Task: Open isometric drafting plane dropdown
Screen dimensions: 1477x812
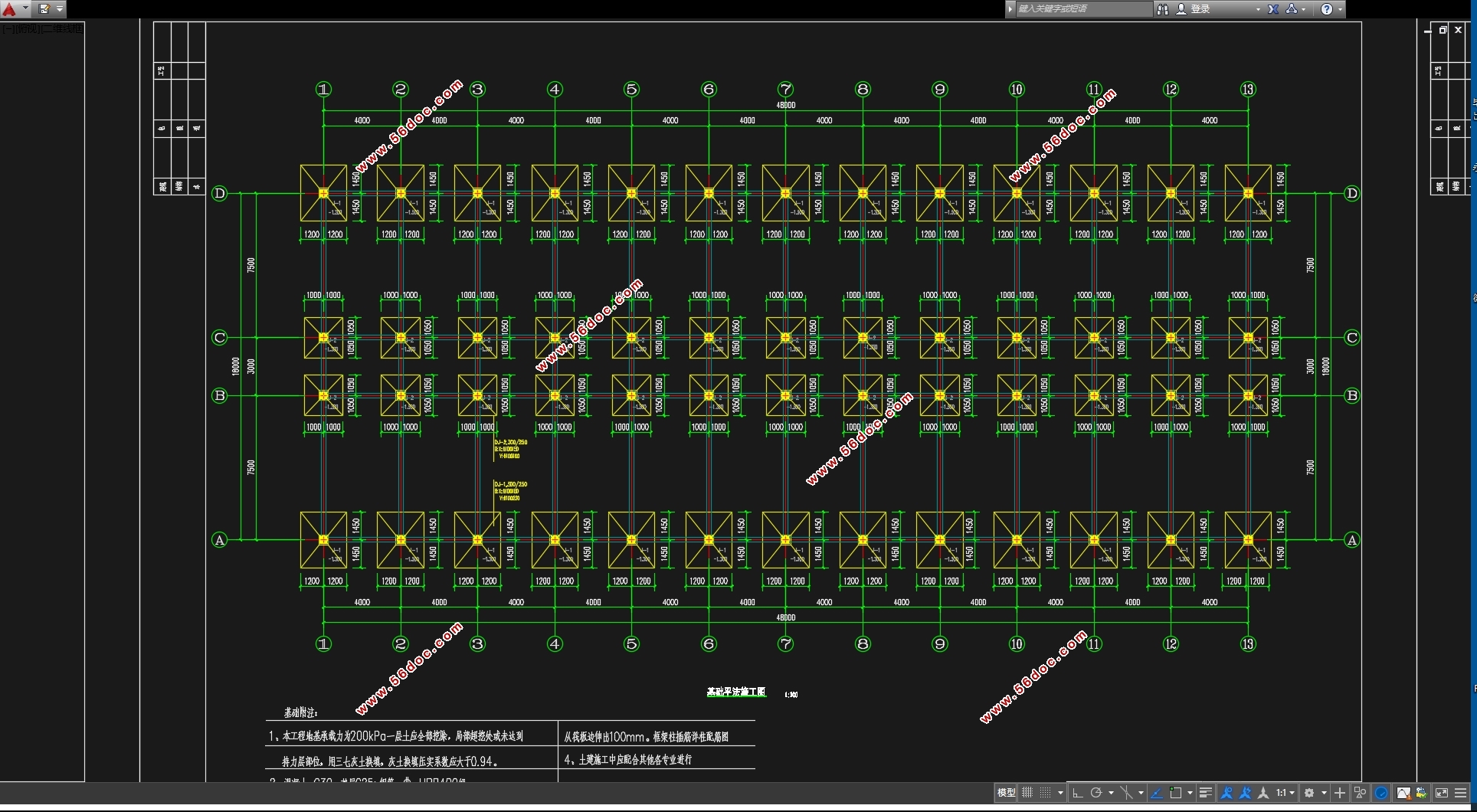Action: pos(1141,793)
